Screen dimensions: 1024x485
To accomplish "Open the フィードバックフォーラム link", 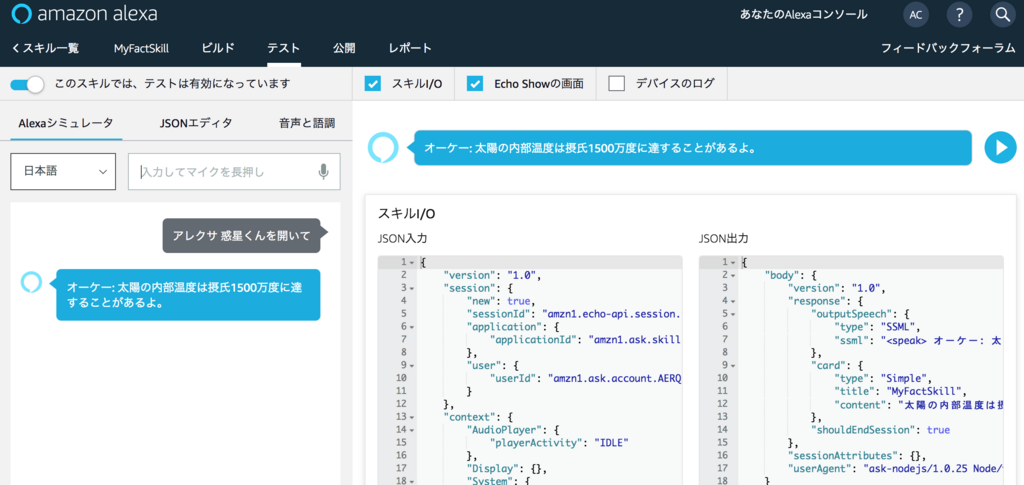I will click(x=948, y=48).
